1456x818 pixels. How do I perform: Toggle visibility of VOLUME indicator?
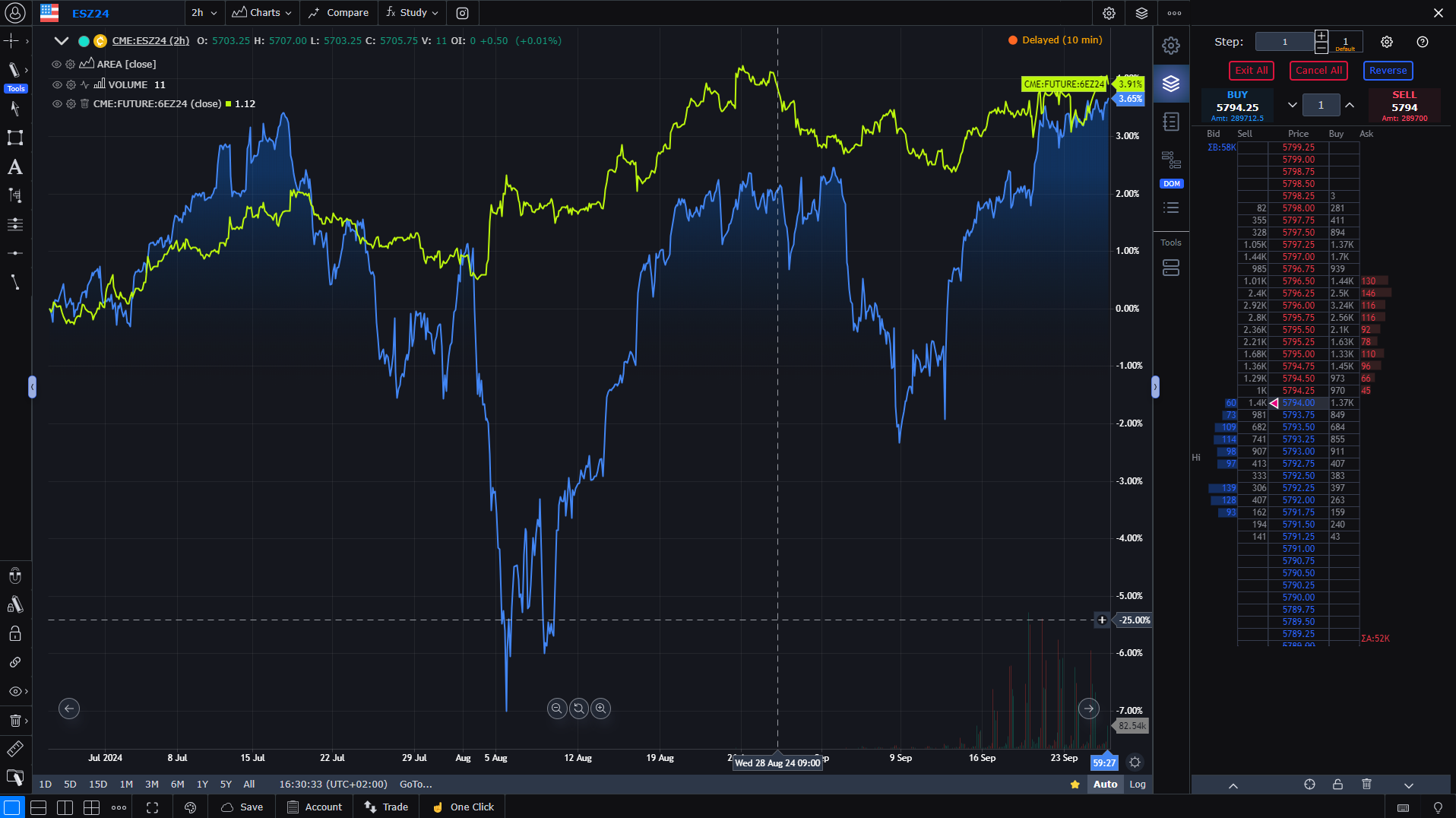(x=56, y=84)
